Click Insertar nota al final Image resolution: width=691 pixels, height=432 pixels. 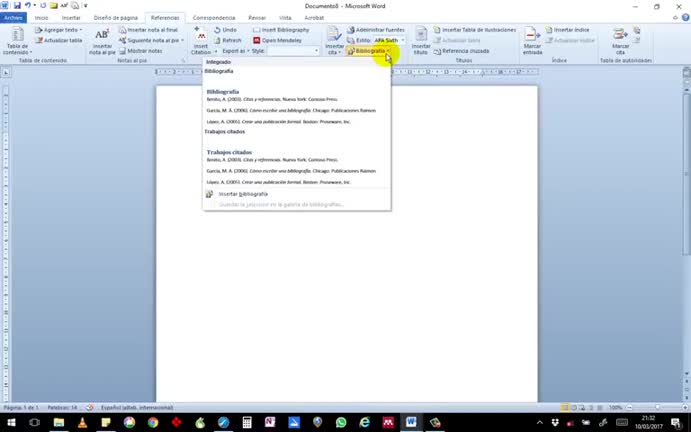149,30
